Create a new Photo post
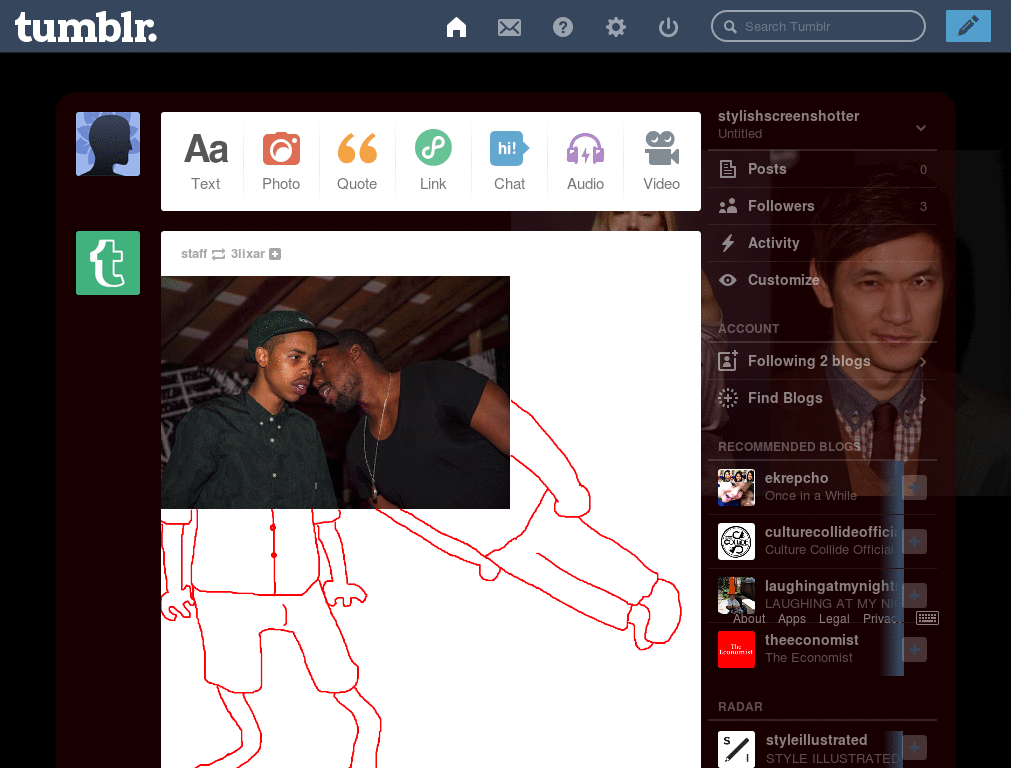 (x=281, y=161)
